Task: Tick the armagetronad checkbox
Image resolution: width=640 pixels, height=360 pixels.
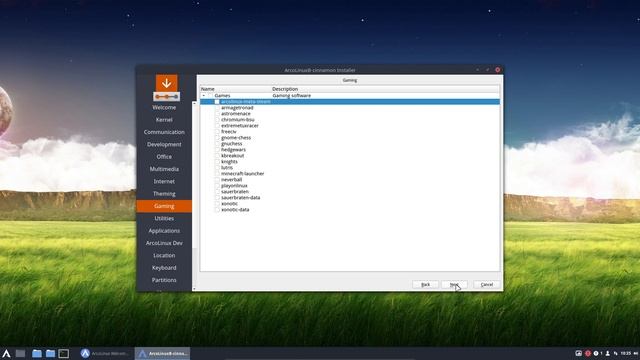Action: (217, 108)
